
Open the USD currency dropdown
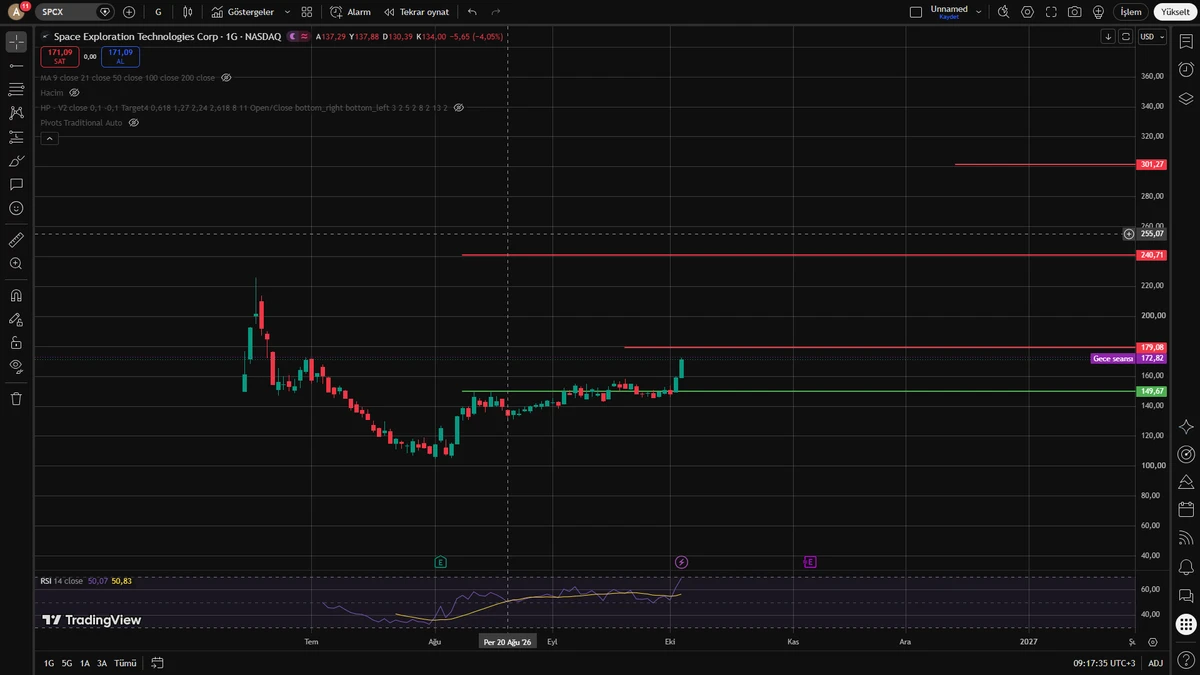[1152, 36]
